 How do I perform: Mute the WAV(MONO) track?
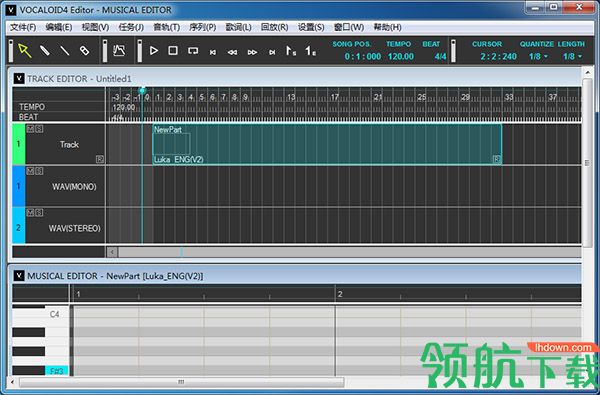click(30, 171)
